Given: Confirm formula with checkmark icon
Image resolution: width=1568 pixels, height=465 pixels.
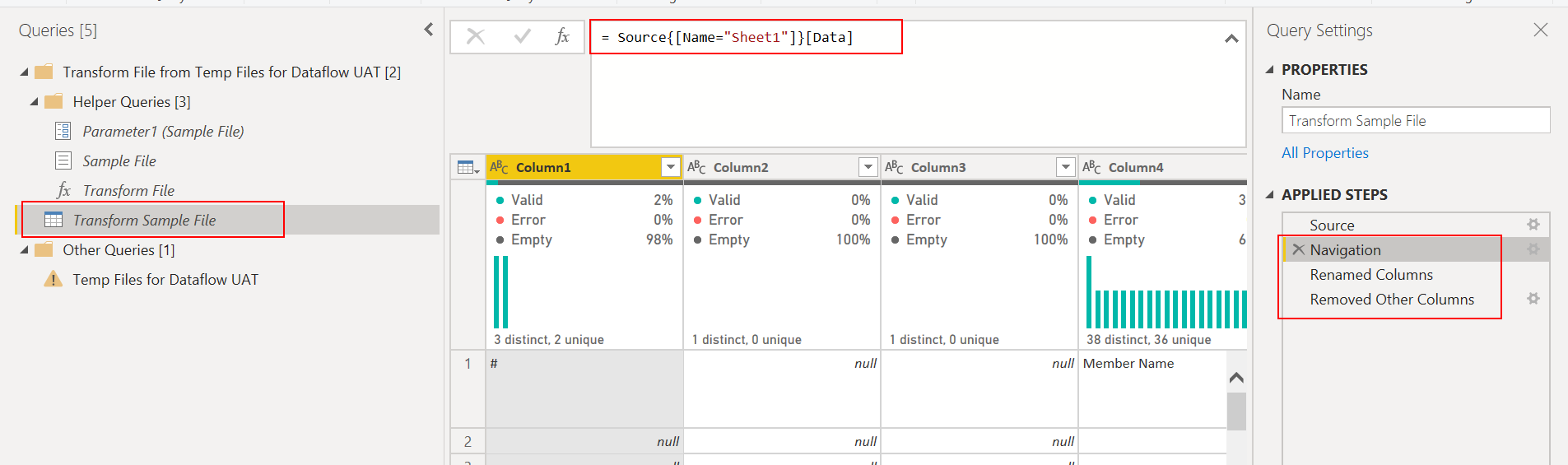Looking at the screenshot, I should click(522, 36).
